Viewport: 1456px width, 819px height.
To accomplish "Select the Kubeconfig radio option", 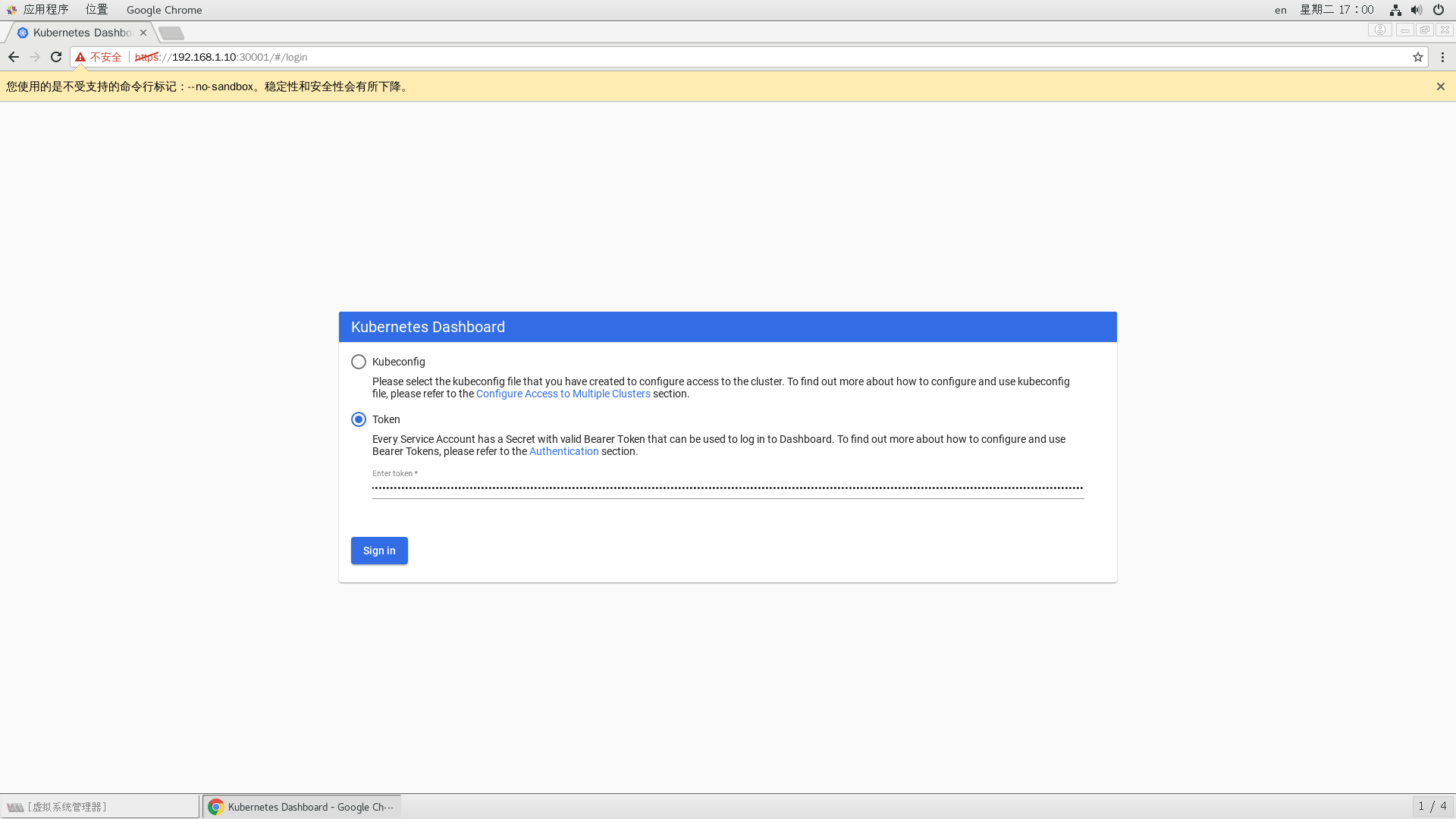I will tap(359, 362).
